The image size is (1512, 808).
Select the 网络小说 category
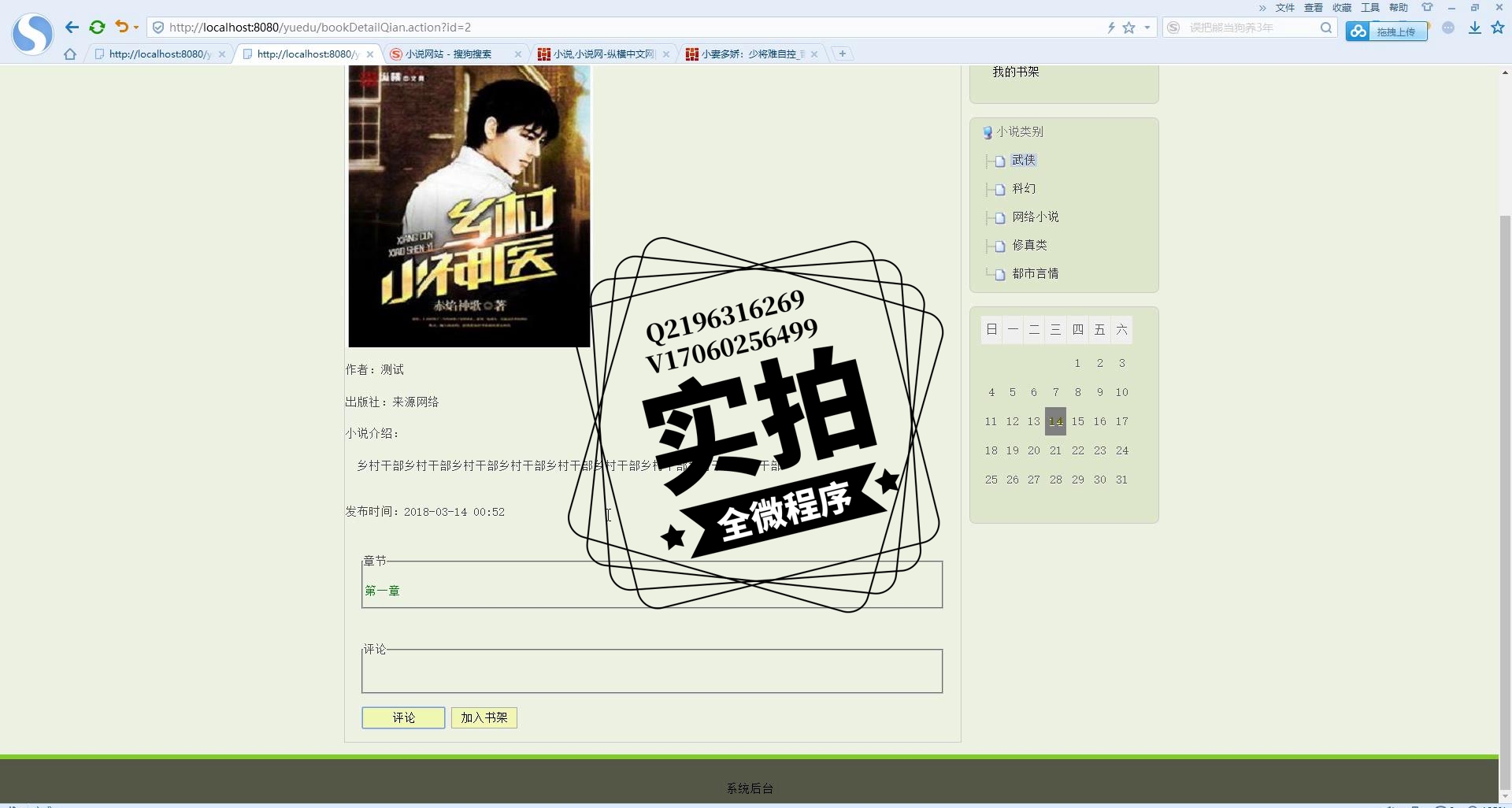pos(1036,217)
